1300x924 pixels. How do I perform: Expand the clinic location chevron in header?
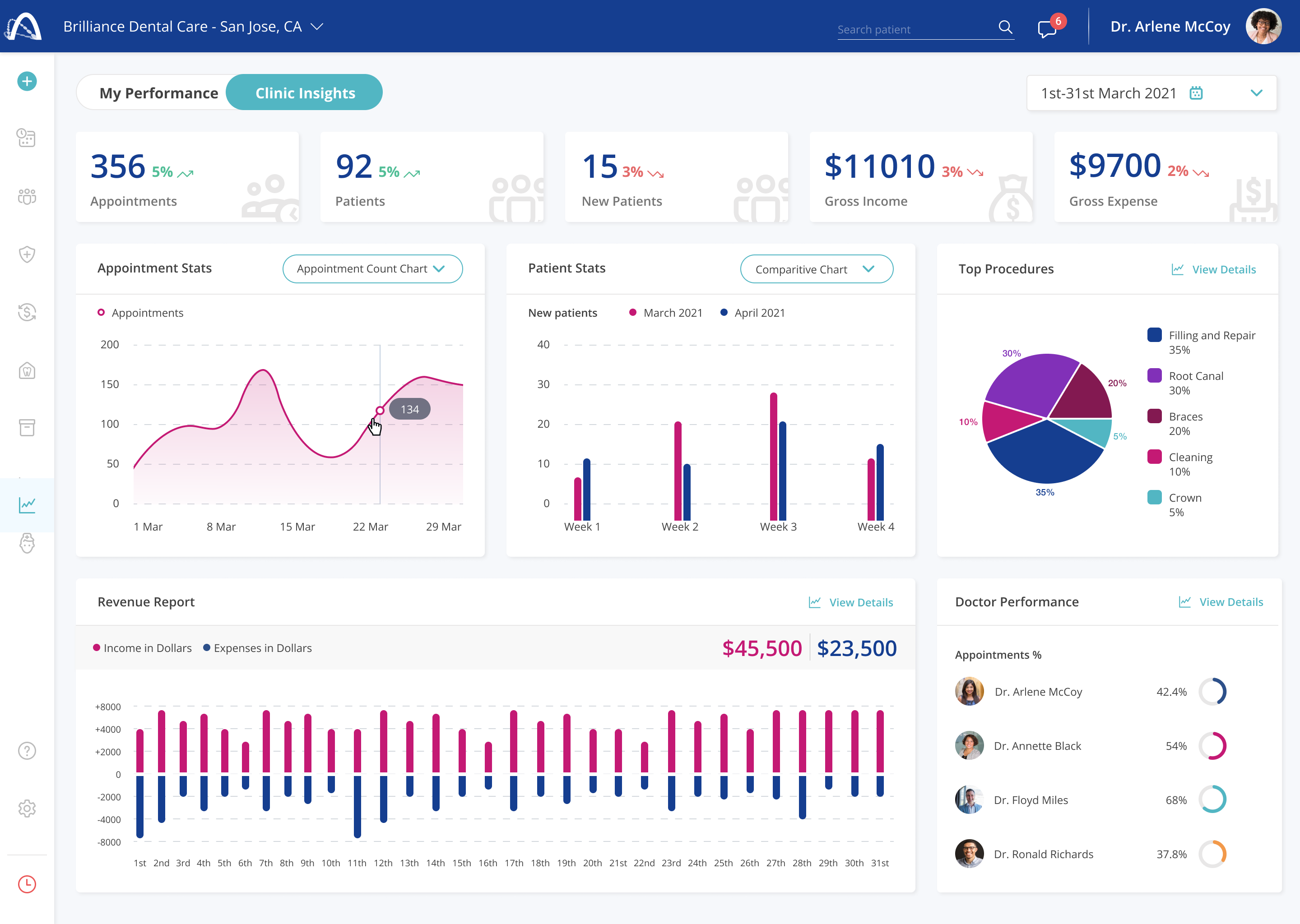click(317, 26)
